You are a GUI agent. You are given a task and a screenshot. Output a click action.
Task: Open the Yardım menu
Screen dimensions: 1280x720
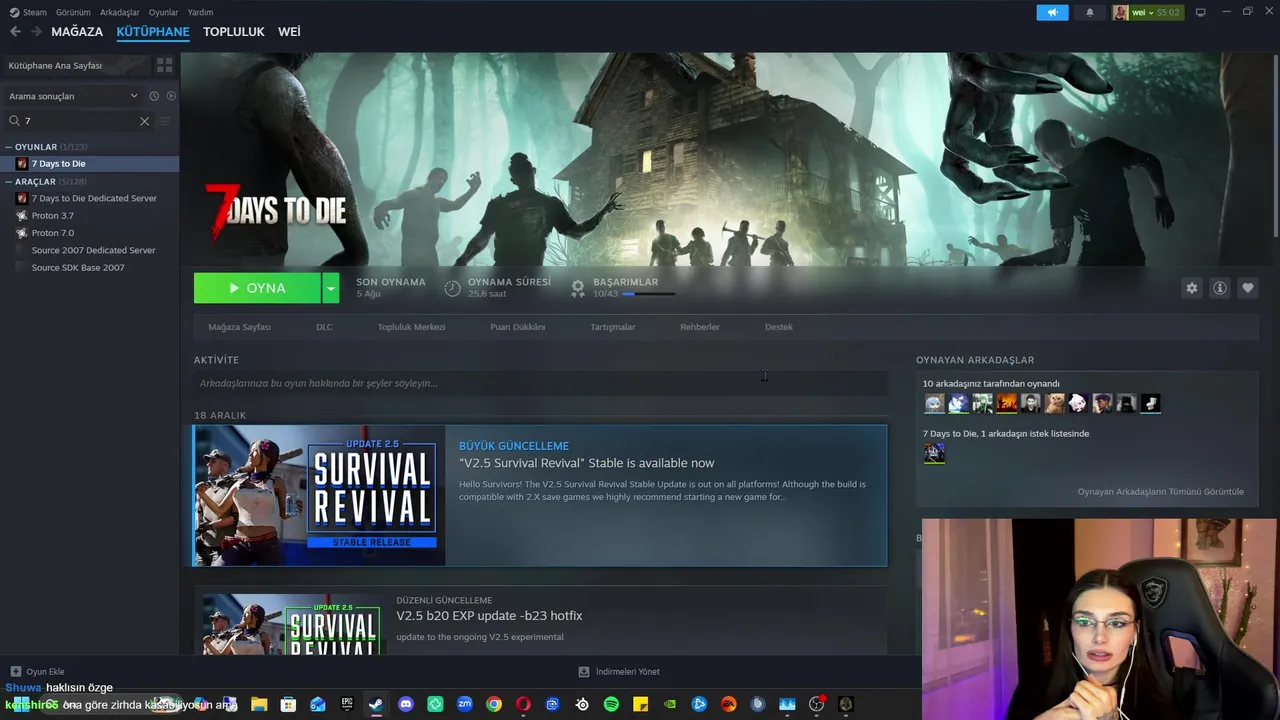coord(201,12)
